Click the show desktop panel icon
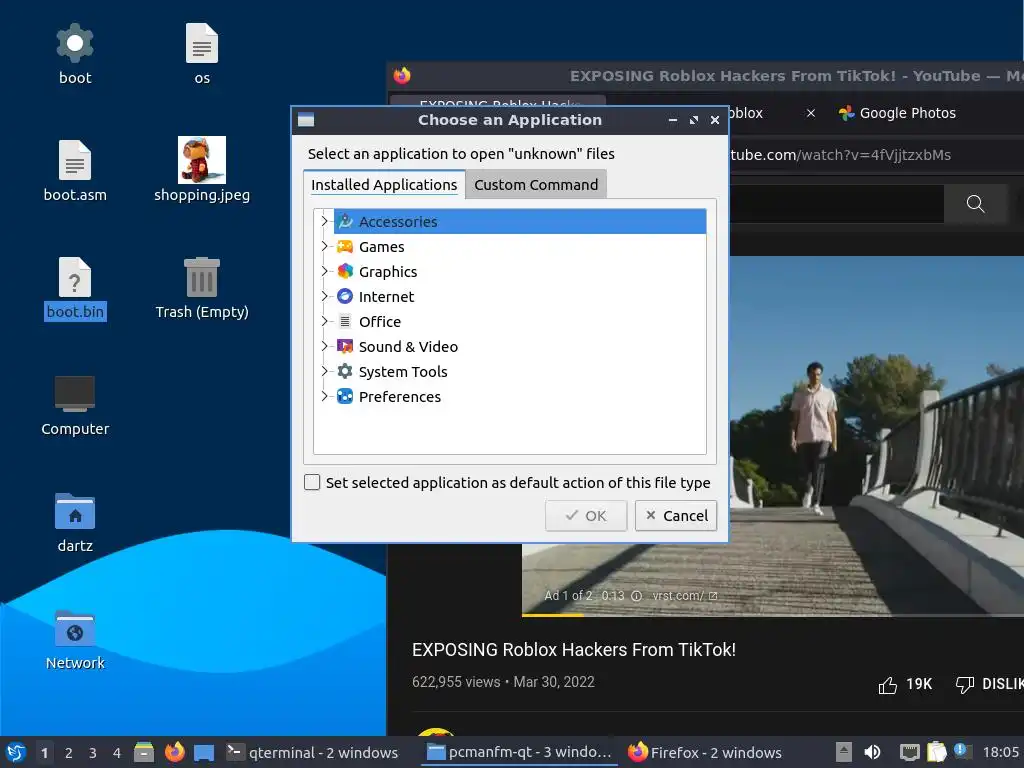Image resolution: width=1024 pixels, height=768 pixels. [x=204, y=753]
